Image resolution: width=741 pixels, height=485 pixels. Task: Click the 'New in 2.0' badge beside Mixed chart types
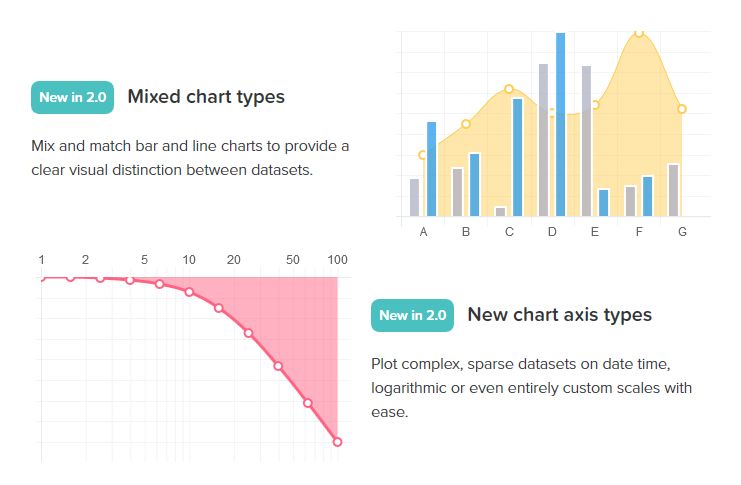click(x=72, y=97)
